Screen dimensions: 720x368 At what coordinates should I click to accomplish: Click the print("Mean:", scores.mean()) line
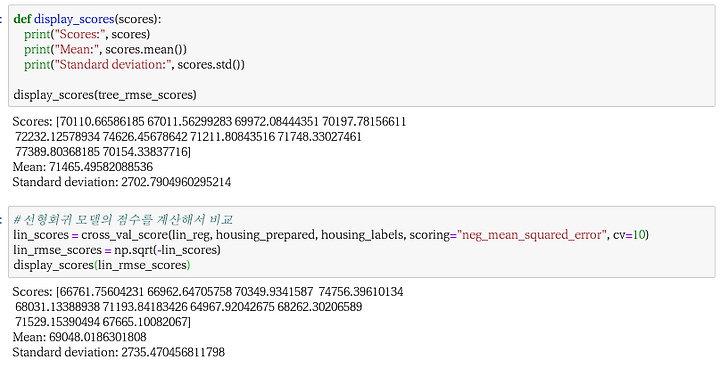click(x=106, y=50)
